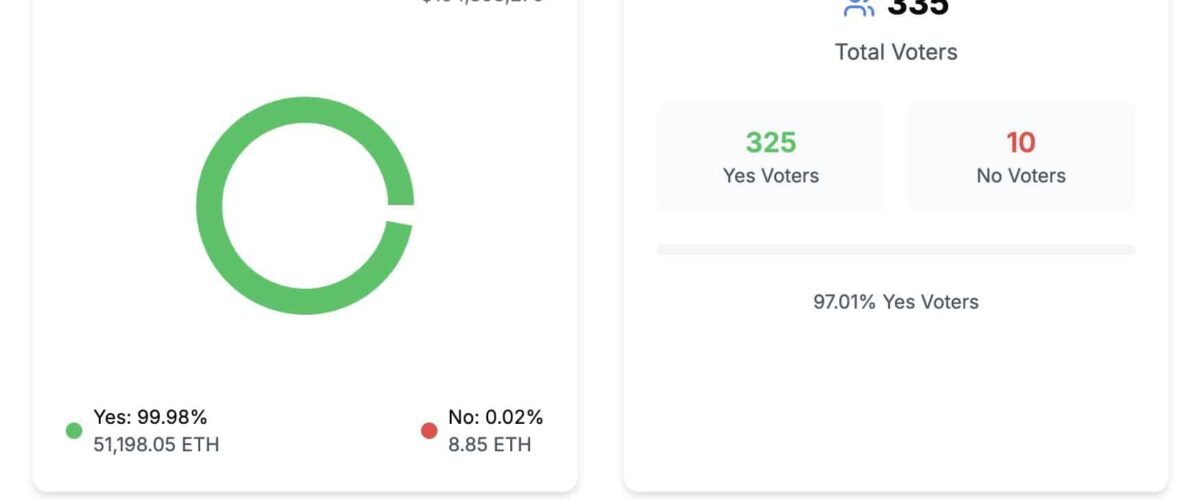Click the 335 total voters number
Screen dimensions: 1200x500
[x=918, y=7]
